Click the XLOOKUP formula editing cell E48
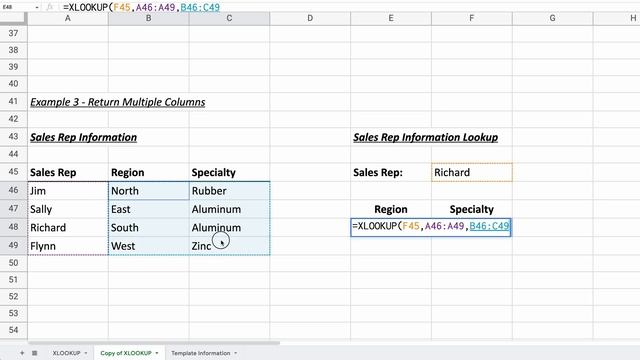 (431, 227)
